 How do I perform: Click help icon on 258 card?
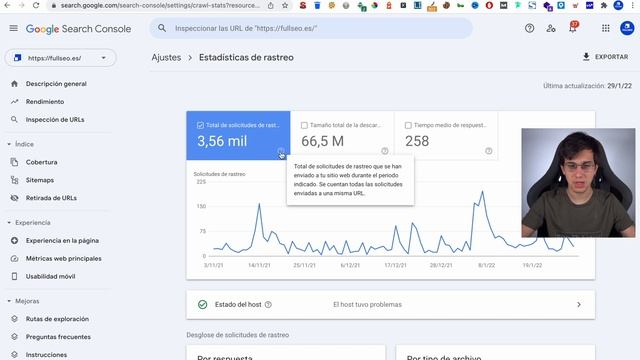click(489, 151)
